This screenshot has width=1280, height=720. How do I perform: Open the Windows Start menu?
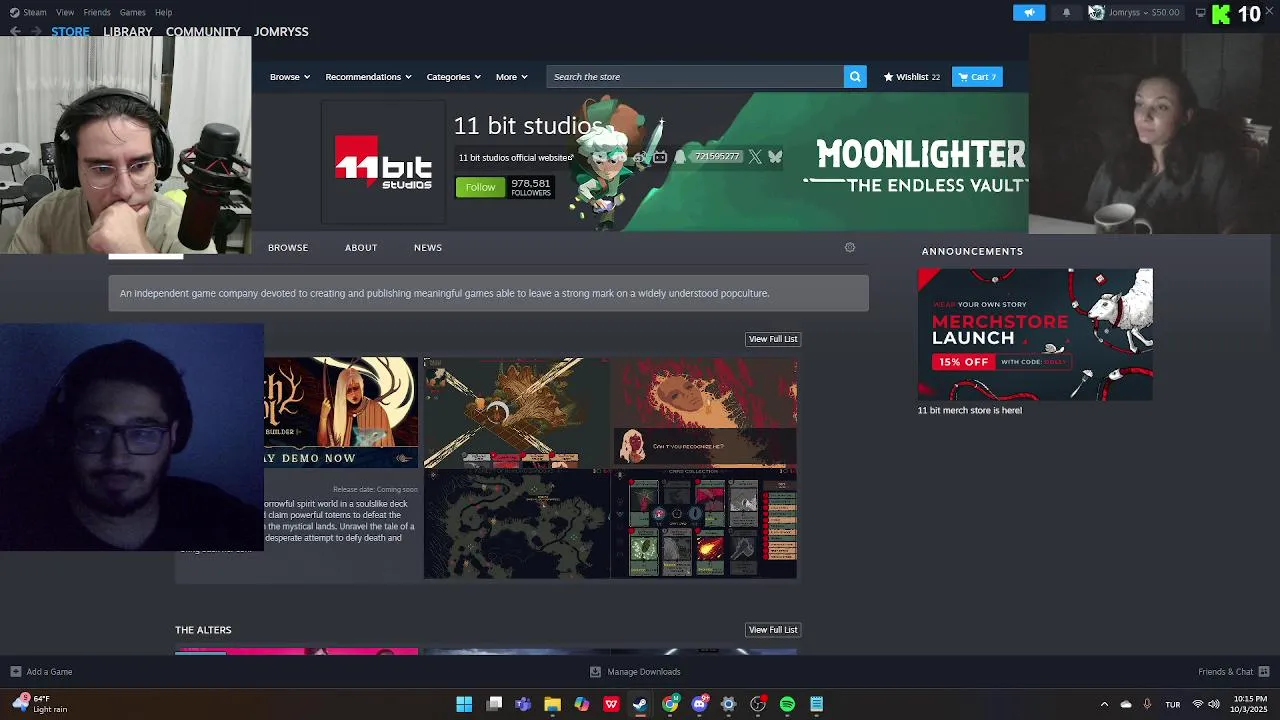(464, 704)
